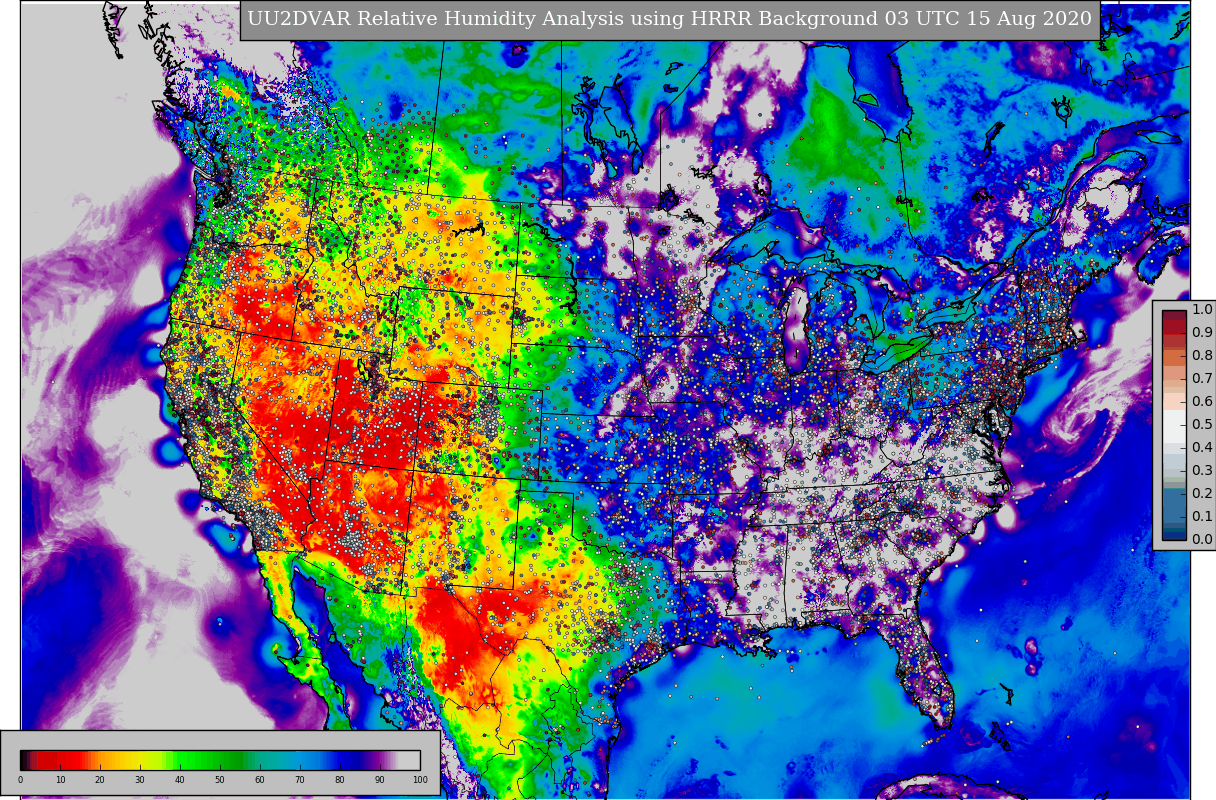Click the dark red top segment of right colorbar

(x=1174, y=316)
